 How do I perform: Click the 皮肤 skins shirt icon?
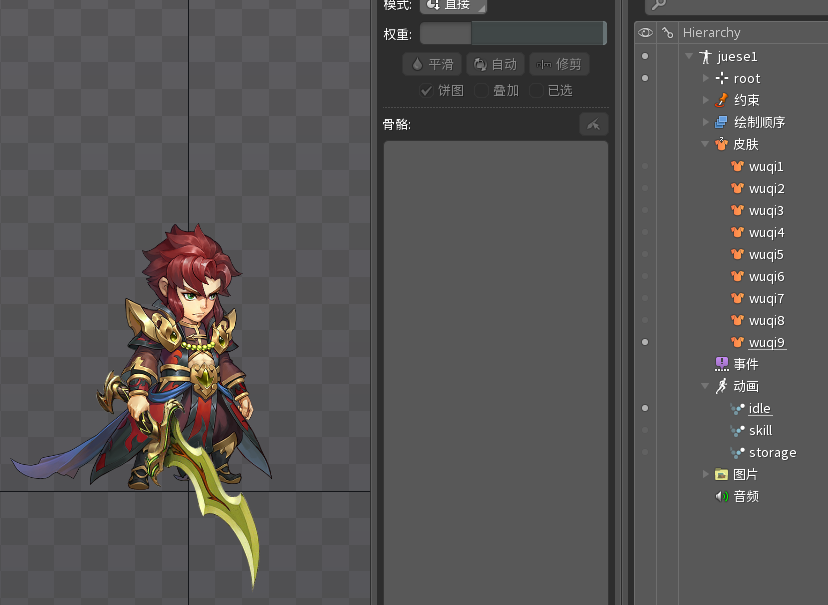point(721,144)
